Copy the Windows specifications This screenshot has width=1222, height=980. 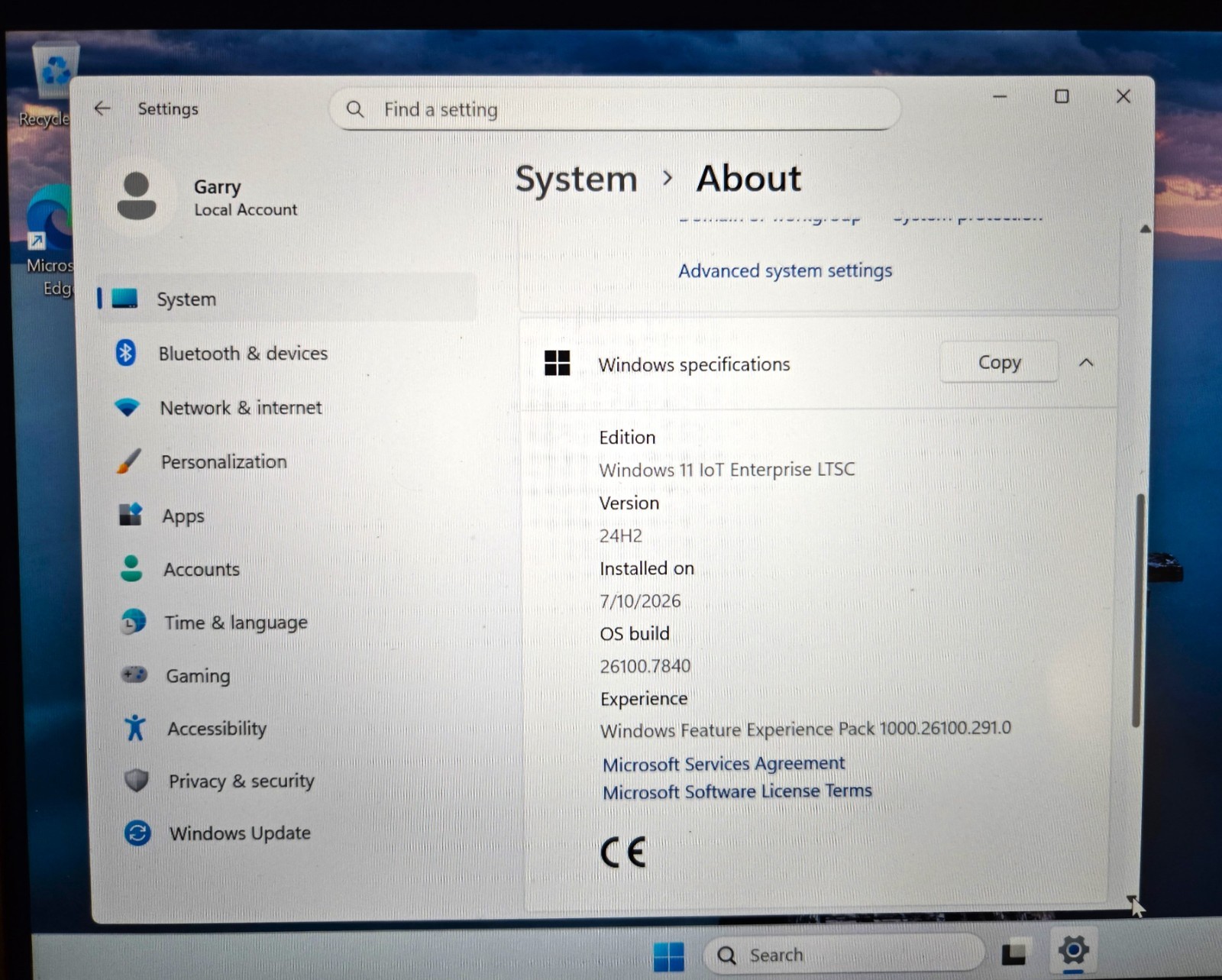(x=999, y=362)
